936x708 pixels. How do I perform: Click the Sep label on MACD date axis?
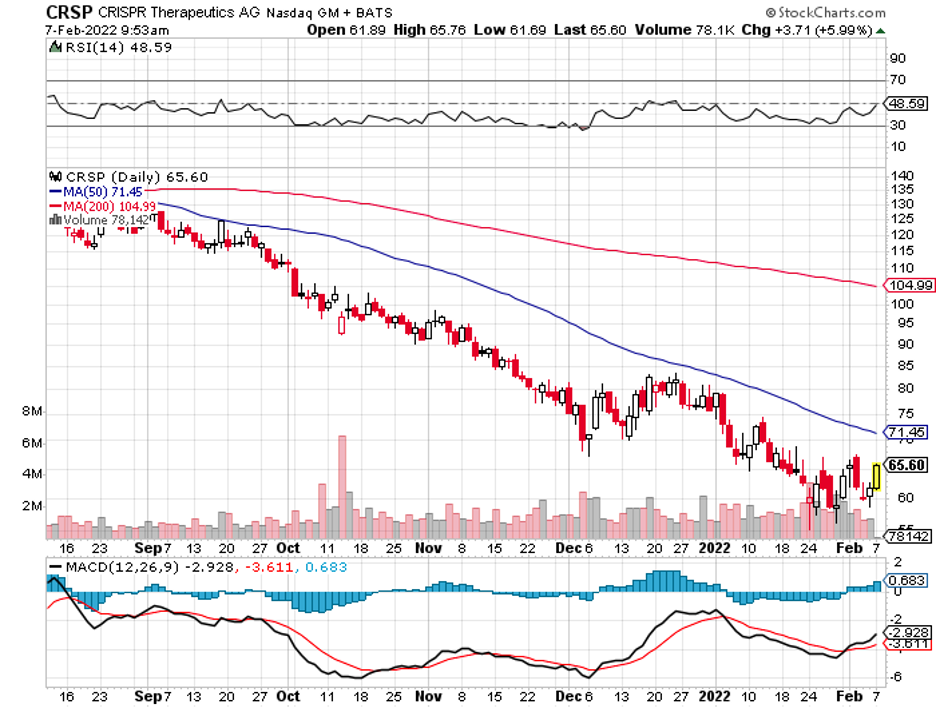[148, 696]
